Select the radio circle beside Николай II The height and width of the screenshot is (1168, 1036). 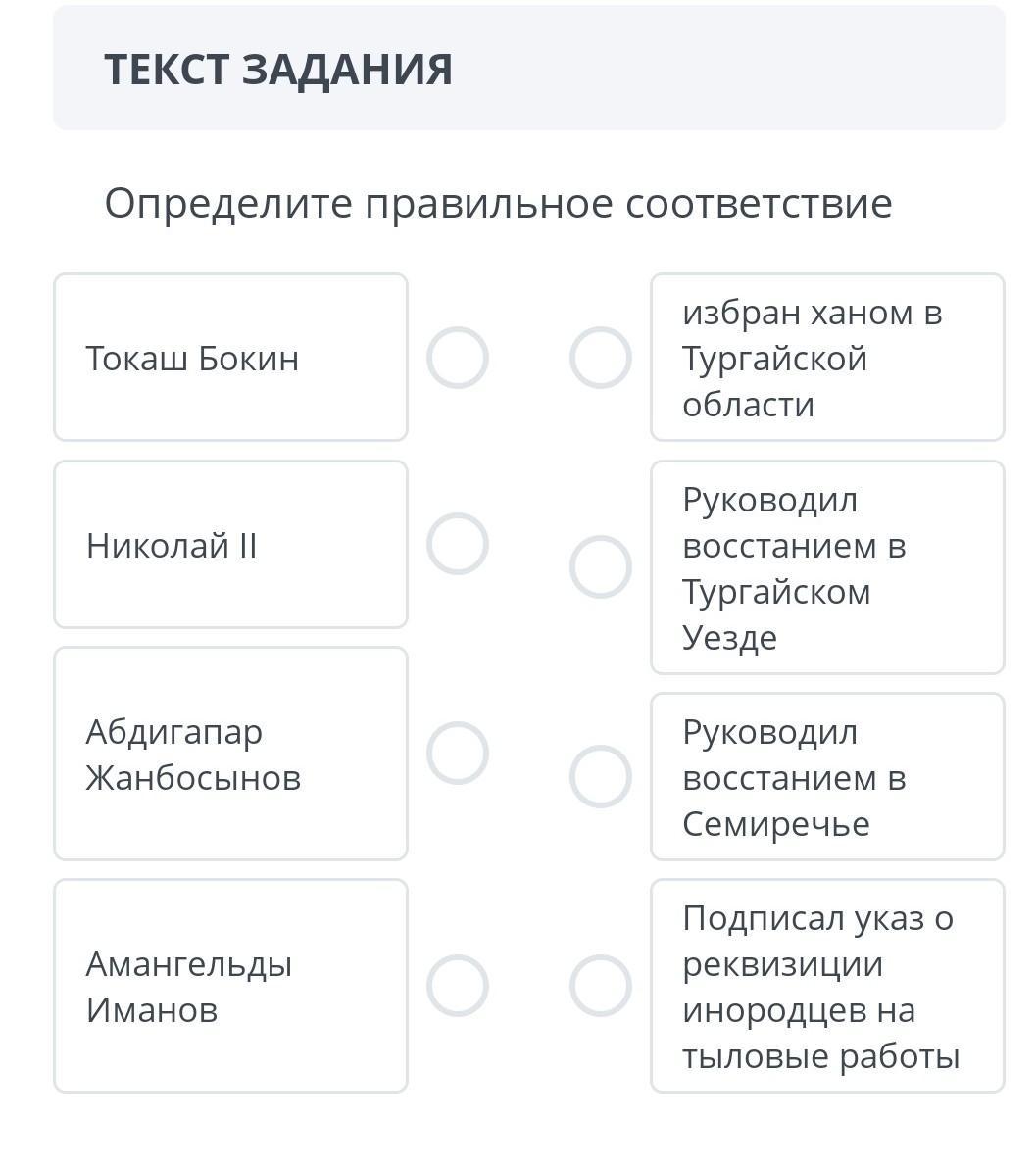(x=458, y=544)
